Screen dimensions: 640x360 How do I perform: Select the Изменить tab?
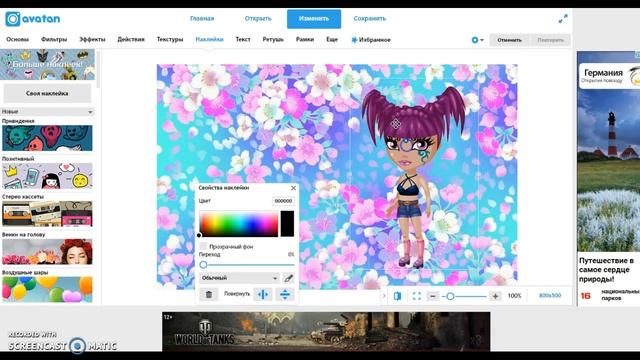coord(314,19)
